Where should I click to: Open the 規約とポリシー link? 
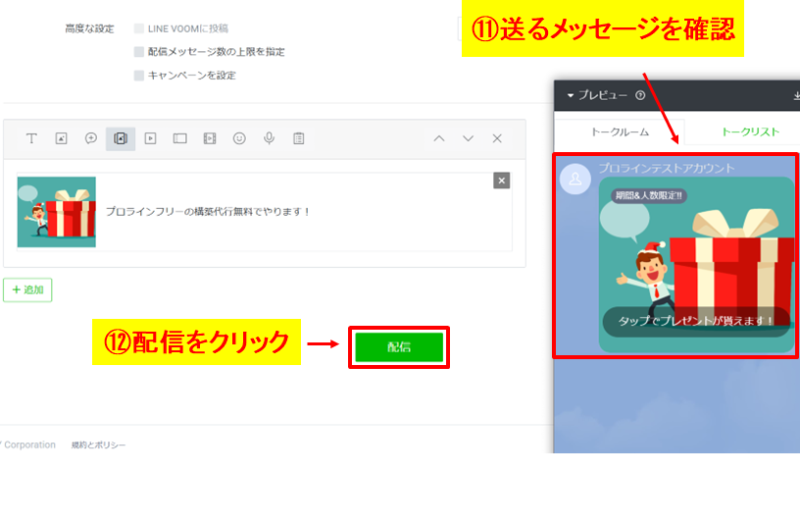point(98,445)
